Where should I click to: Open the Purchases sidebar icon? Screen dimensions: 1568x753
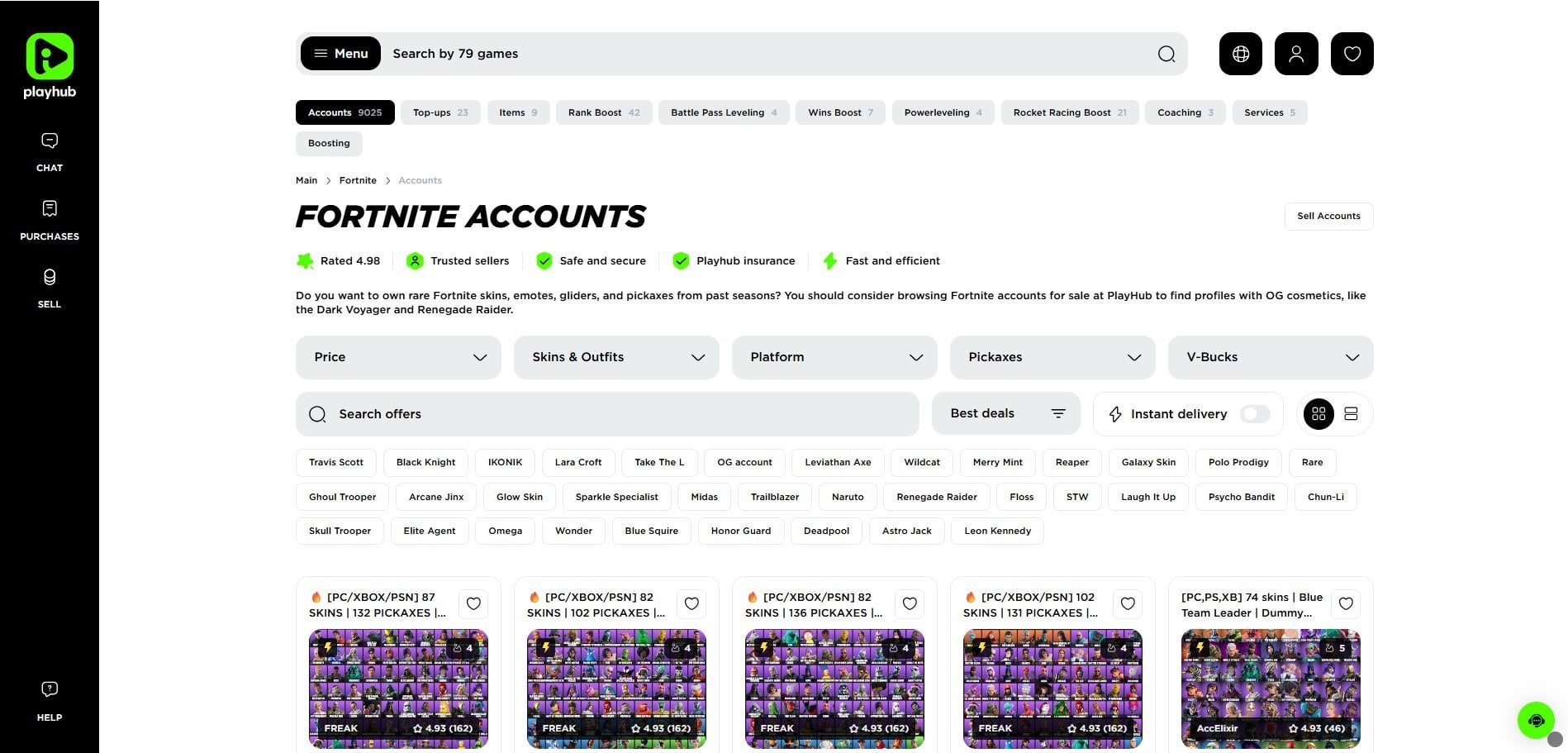50,220
